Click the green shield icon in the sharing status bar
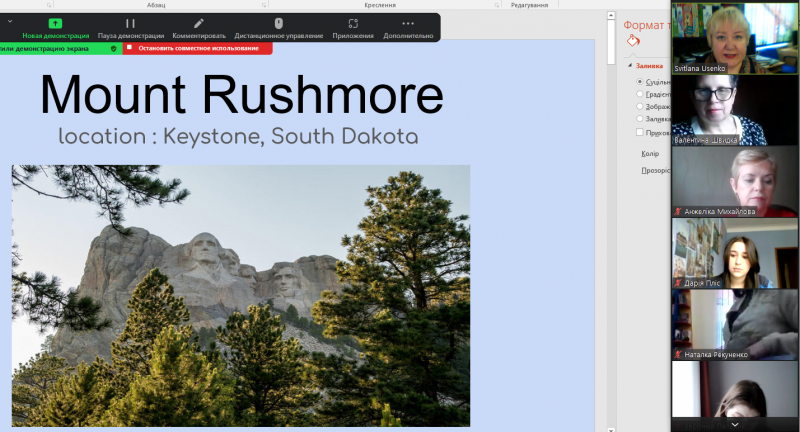 pos(114,48)
